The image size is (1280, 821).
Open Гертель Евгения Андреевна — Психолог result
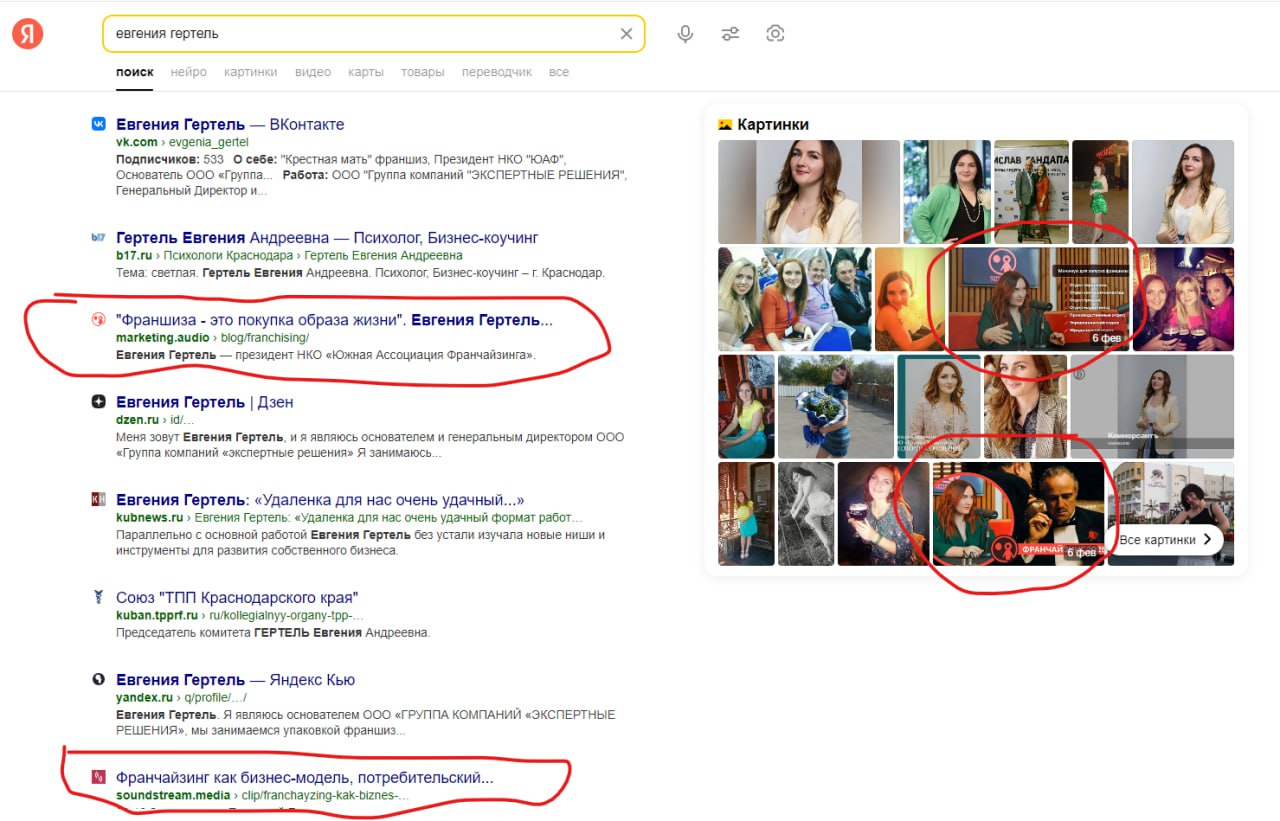click(x=327, y=238)
